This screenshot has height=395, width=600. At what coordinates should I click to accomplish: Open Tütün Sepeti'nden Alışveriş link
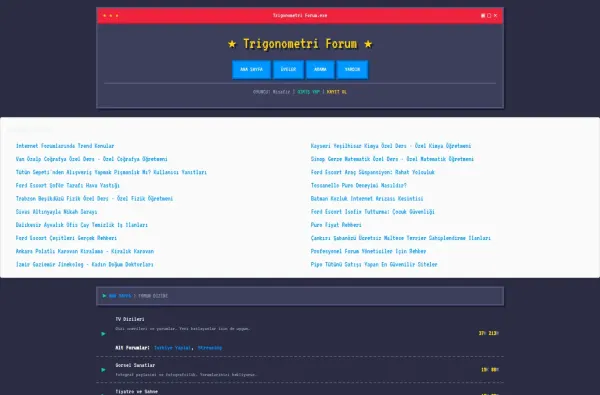pos(111,172)
